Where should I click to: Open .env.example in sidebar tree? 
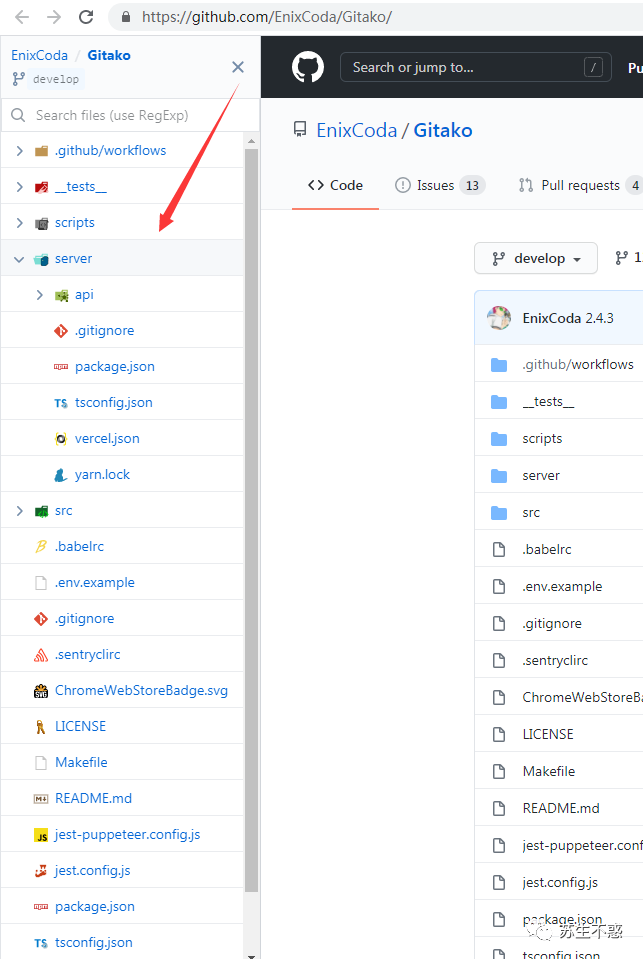click(x=95, y=582)
